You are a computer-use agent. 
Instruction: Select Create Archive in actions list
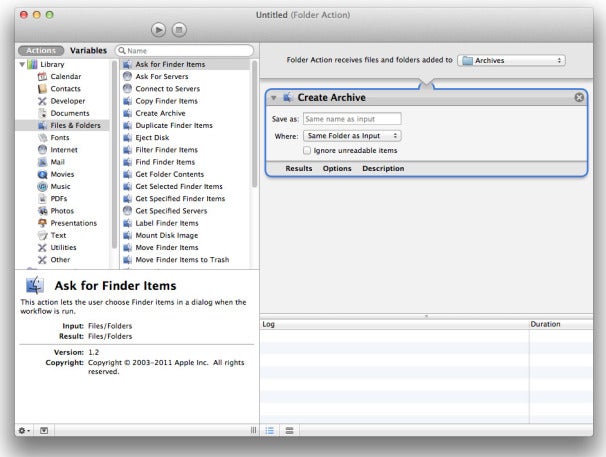(x=185, y=113)
